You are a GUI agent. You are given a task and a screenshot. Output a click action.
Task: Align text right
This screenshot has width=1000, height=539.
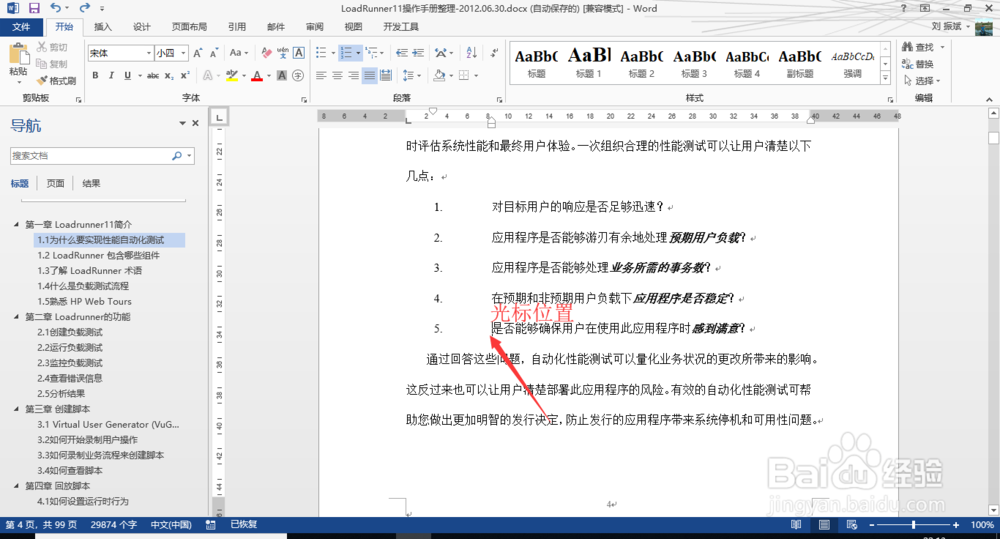tap(353, 75)
